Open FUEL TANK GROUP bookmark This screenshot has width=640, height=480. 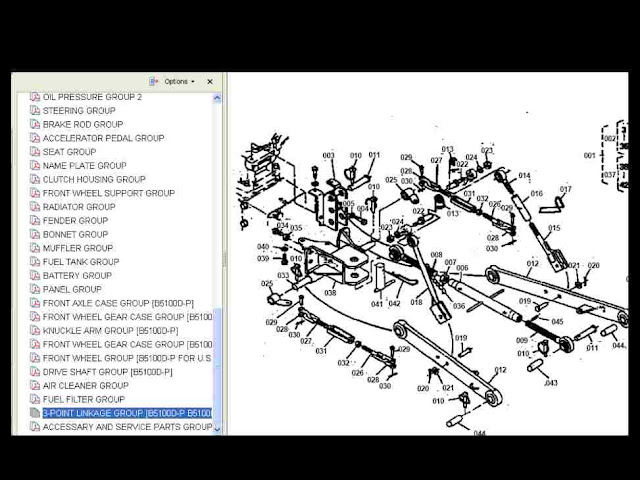(81, 262)
